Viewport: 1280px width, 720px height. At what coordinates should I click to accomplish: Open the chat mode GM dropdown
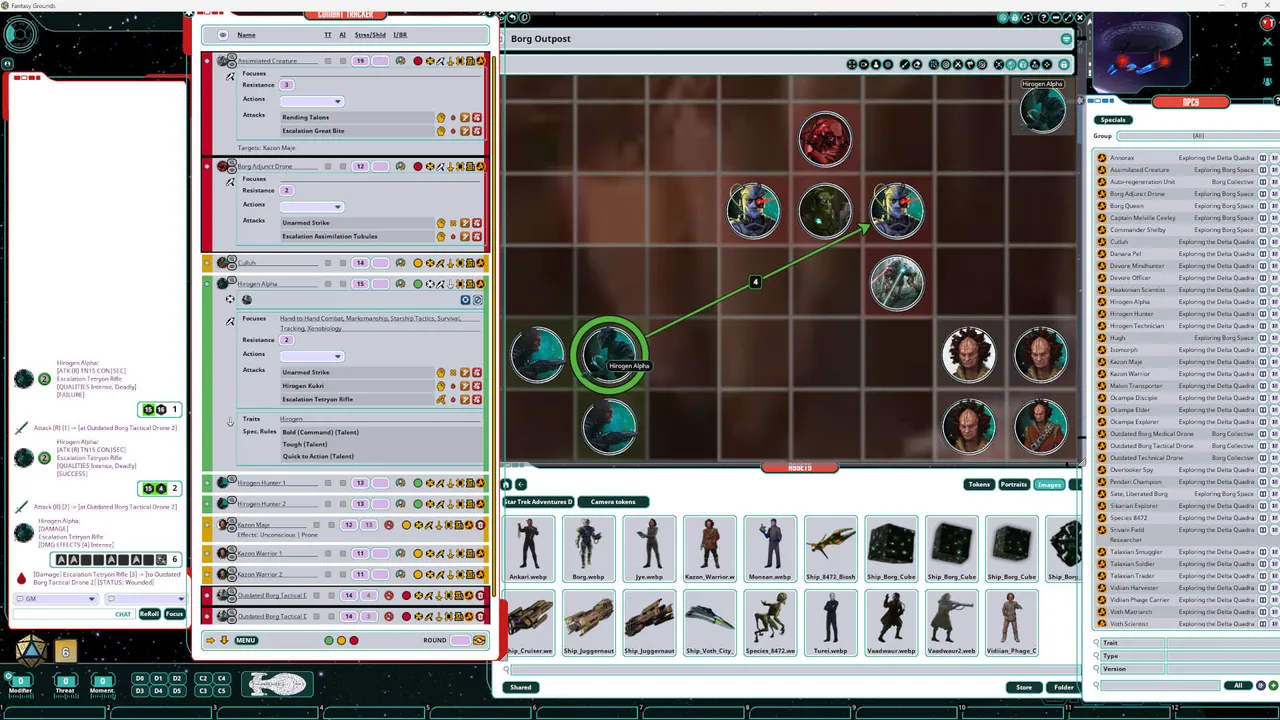pyautogui.click(x=55, y=599)
